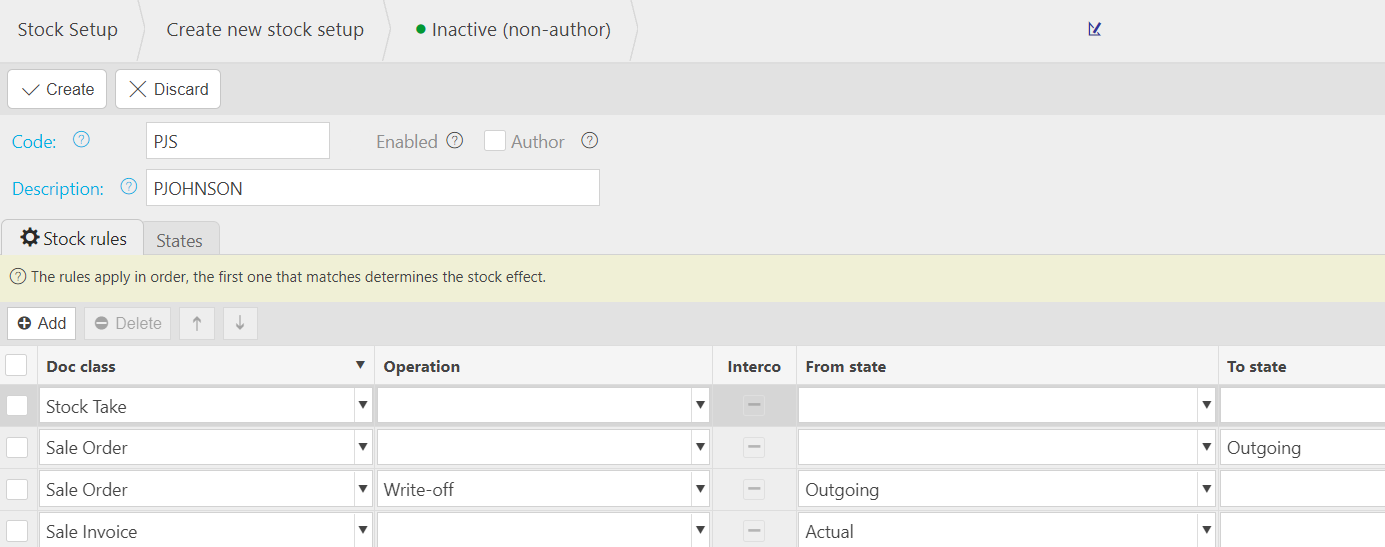The height and width of the screenshot is (547, 1385).
Task: Click the edit icon in the top bar
Action: (1094, 29)
